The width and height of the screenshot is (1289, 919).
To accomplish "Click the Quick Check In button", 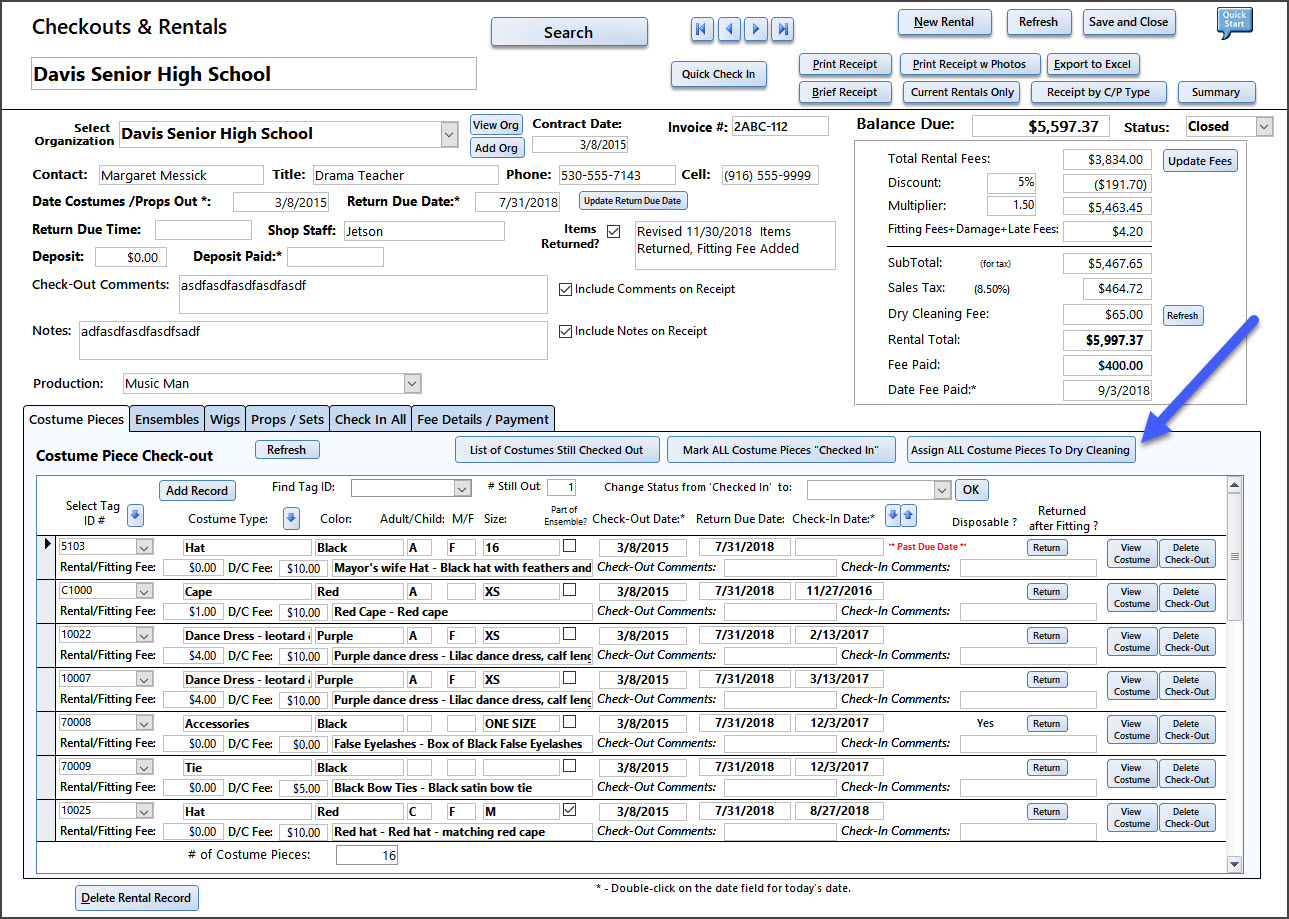I will (x=718, y=74).
